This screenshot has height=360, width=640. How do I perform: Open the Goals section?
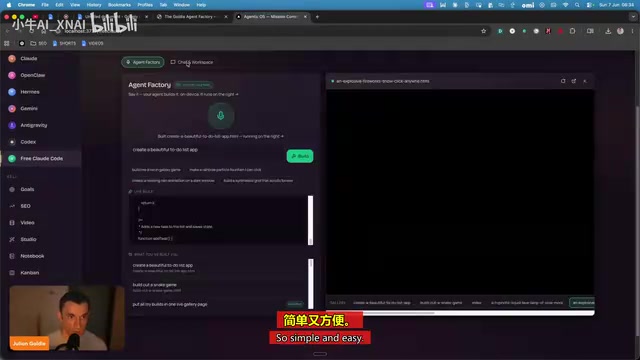click(x=27, y=189)
